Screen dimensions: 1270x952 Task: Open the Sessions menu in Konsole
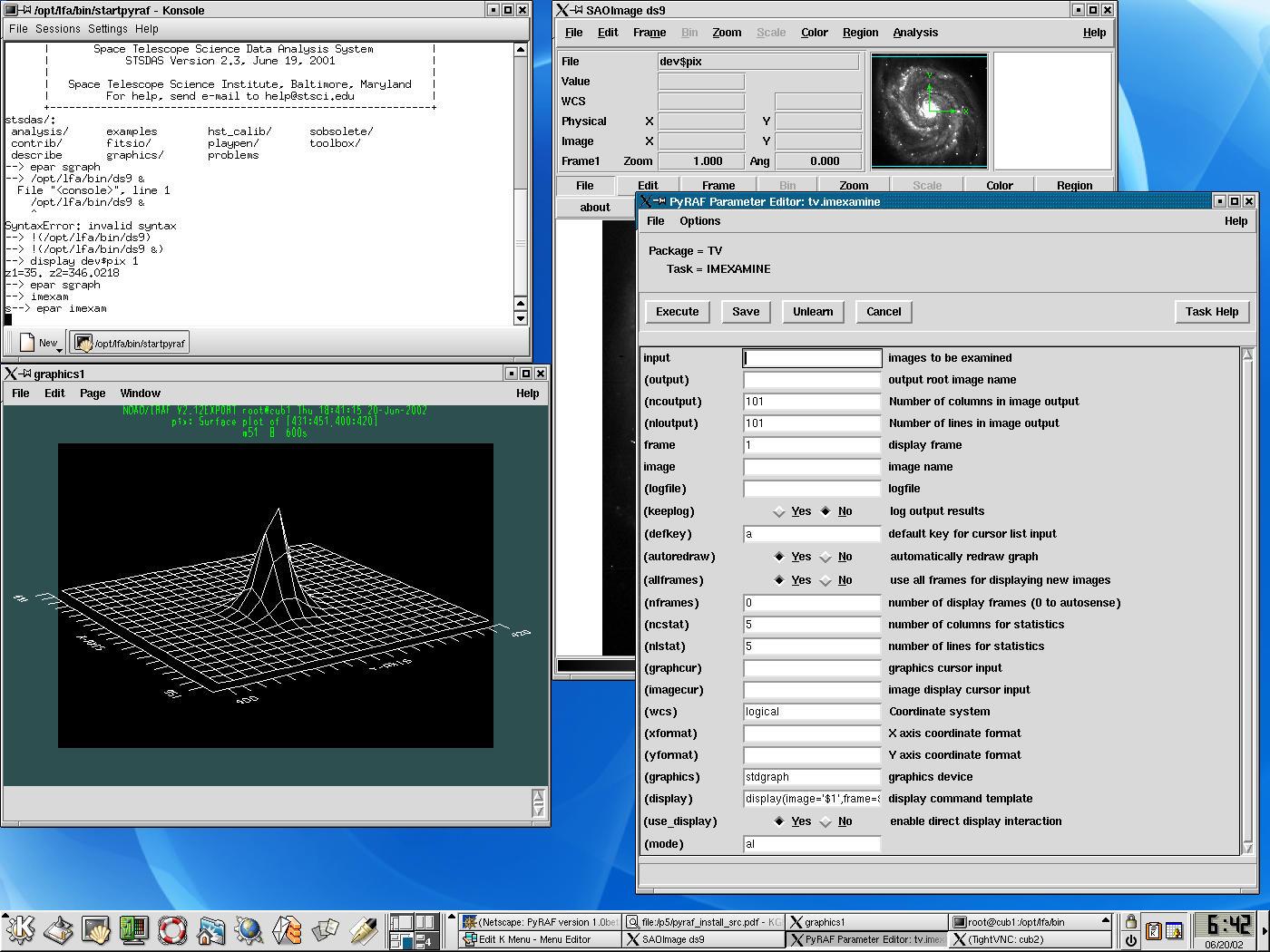57,29
